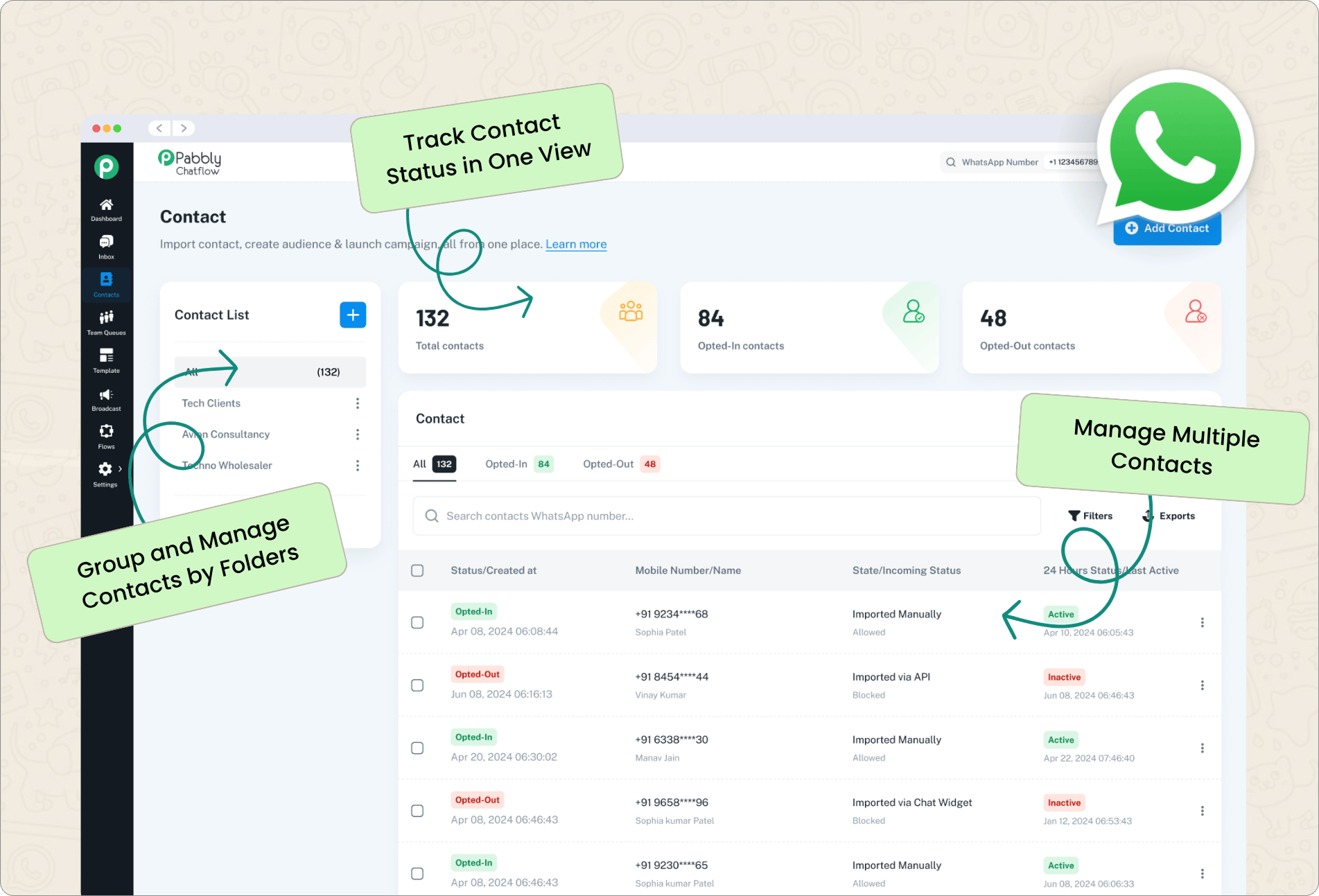Focus the Search contacts WhatsApp number field
Viewport: 1319px width, 896px height.
[726, 516]
